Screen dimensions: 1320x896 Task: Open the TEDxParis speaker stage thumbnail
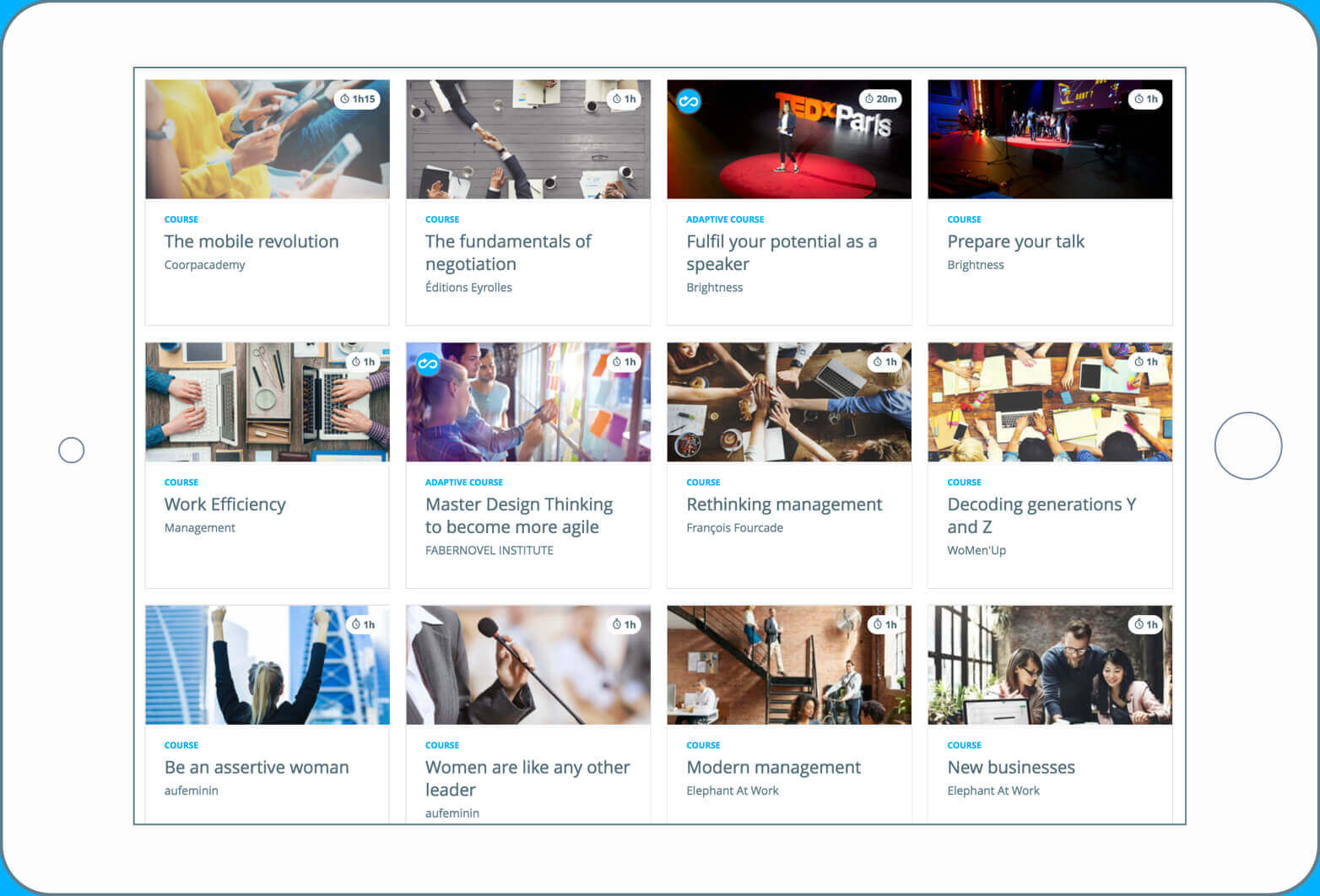pyautogui.click(x=789, y=139)
